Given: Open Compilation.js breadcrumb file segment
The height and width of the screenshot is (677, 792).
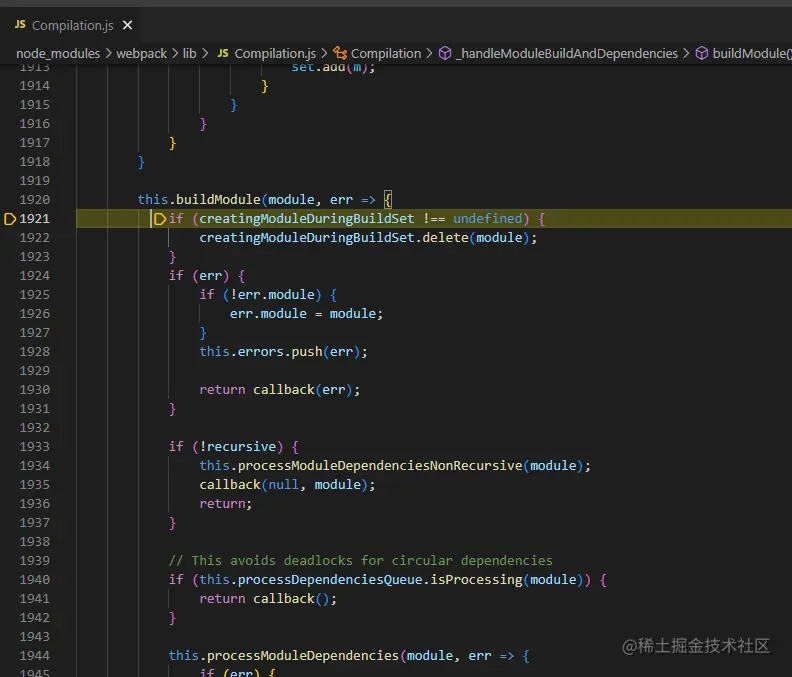Looking at the screenshot, I should 275,54.
